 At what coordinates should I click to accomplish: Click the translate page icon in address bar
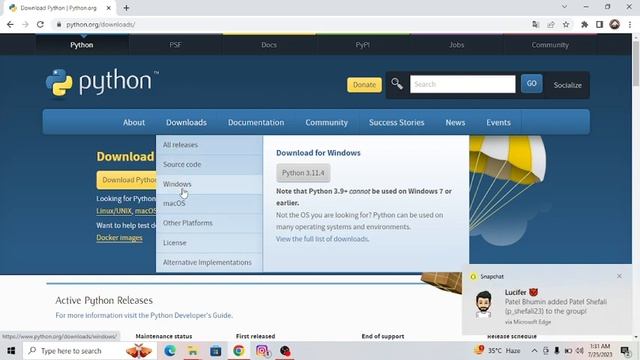click(536, 24)
